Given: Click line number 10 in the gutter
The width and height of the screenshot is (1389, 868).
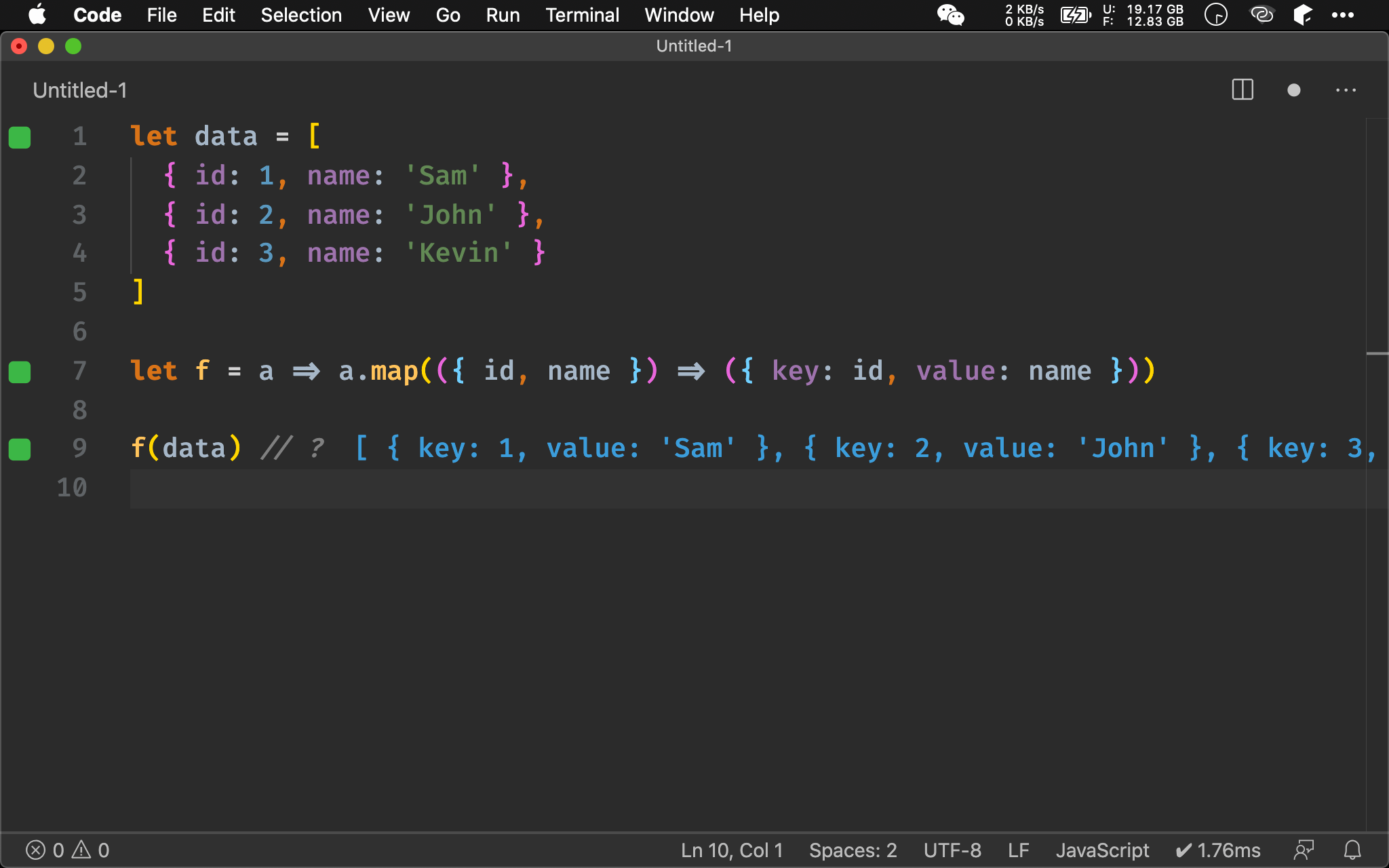Looking at the screenshot, I should (72, 488).
